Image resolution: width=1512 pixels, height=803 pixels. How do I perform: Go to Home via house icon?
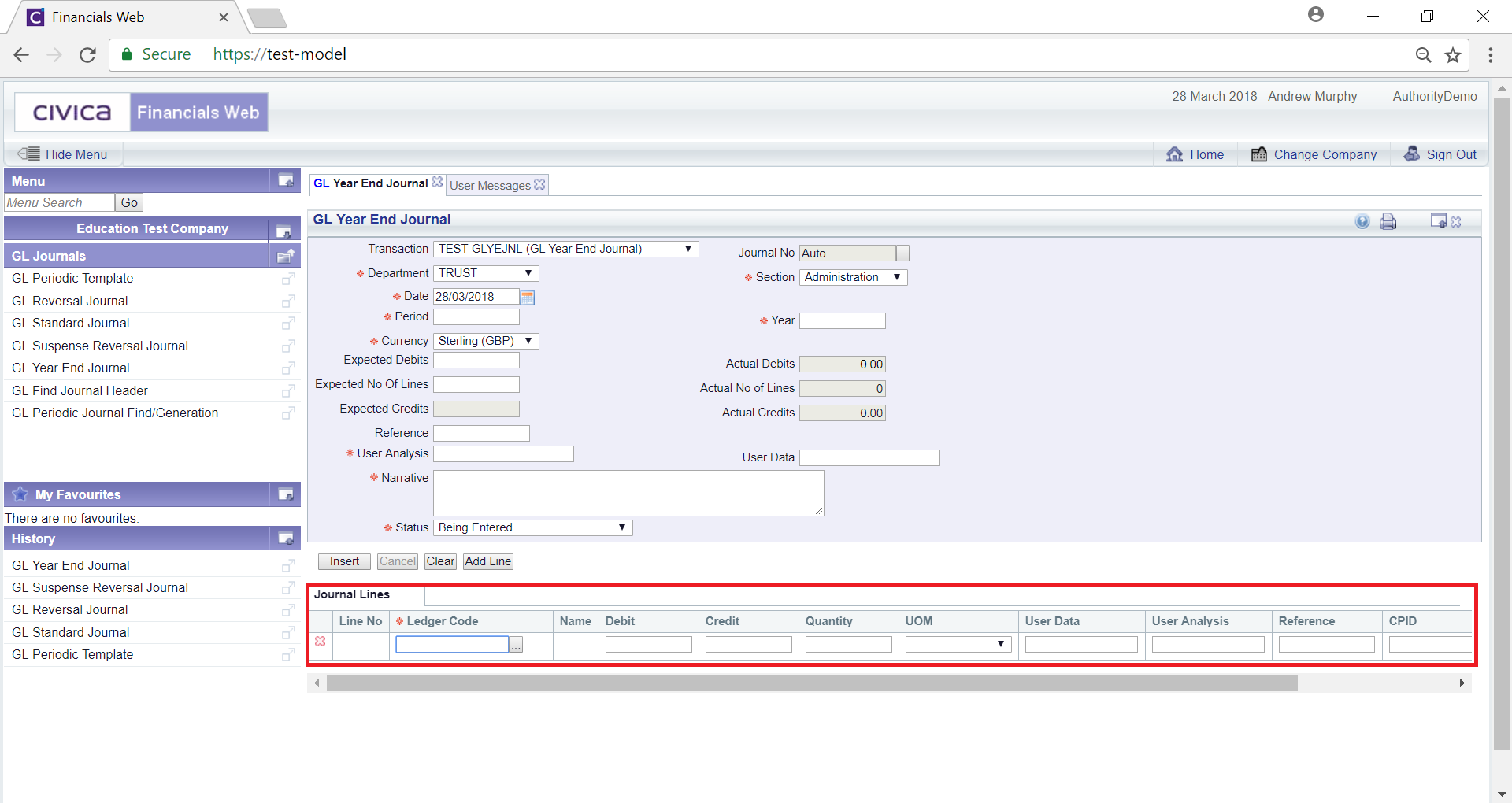click(1174, 154)
